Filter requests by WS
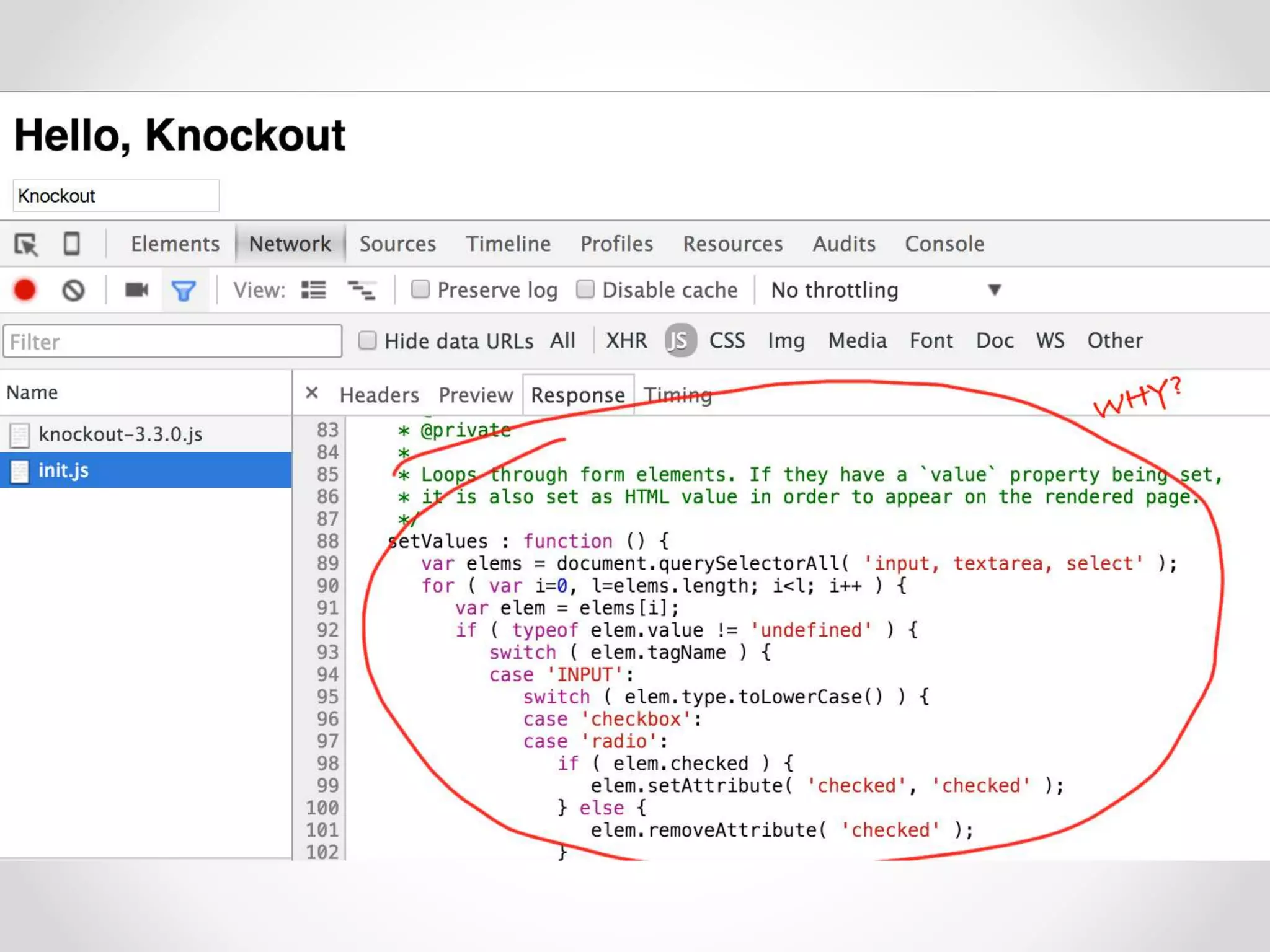The height and width of the screenshot is (952, 1270). coord(1050,340)
